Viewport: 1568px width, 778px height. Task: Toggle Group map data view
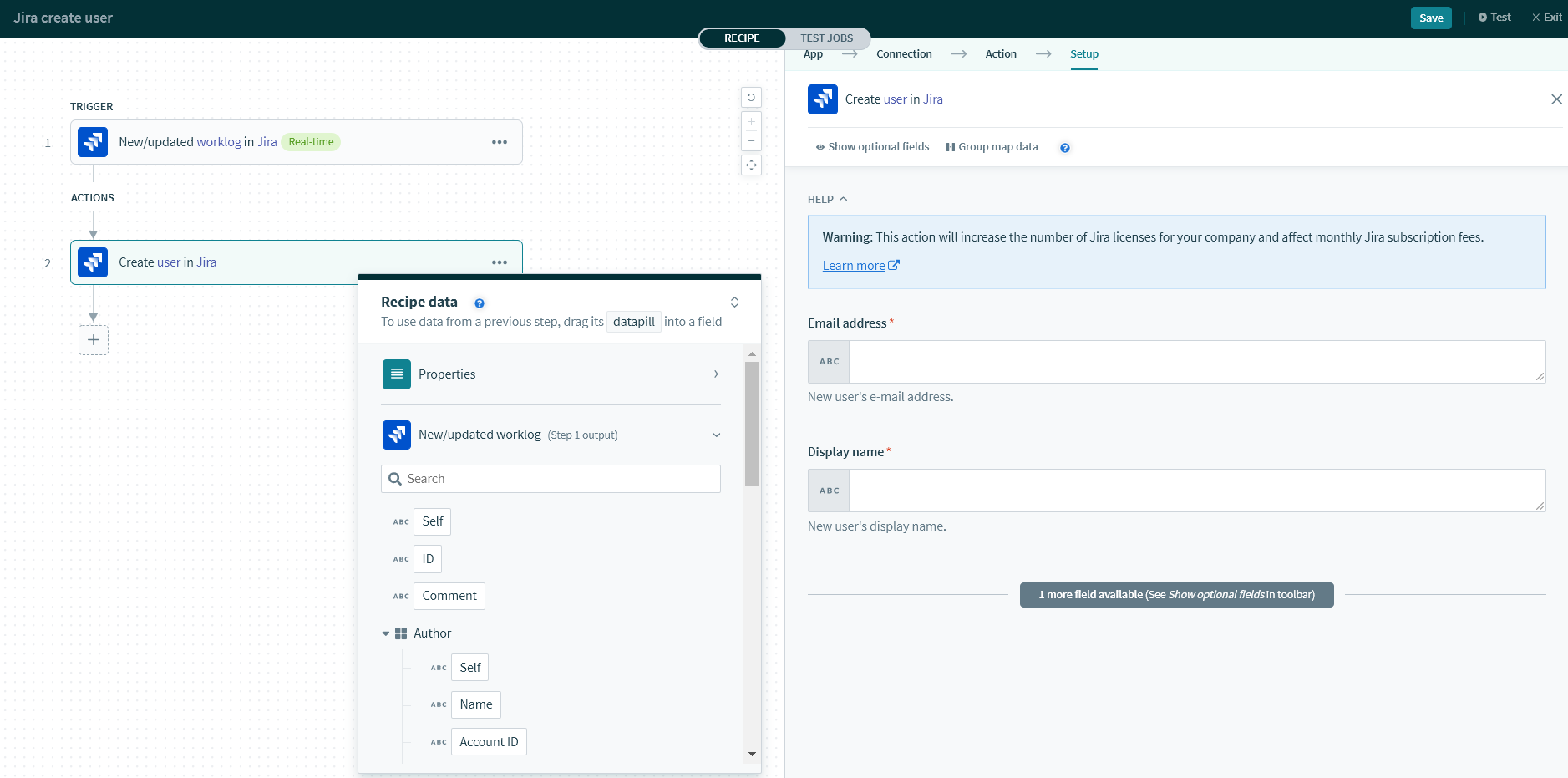(992, 147)
